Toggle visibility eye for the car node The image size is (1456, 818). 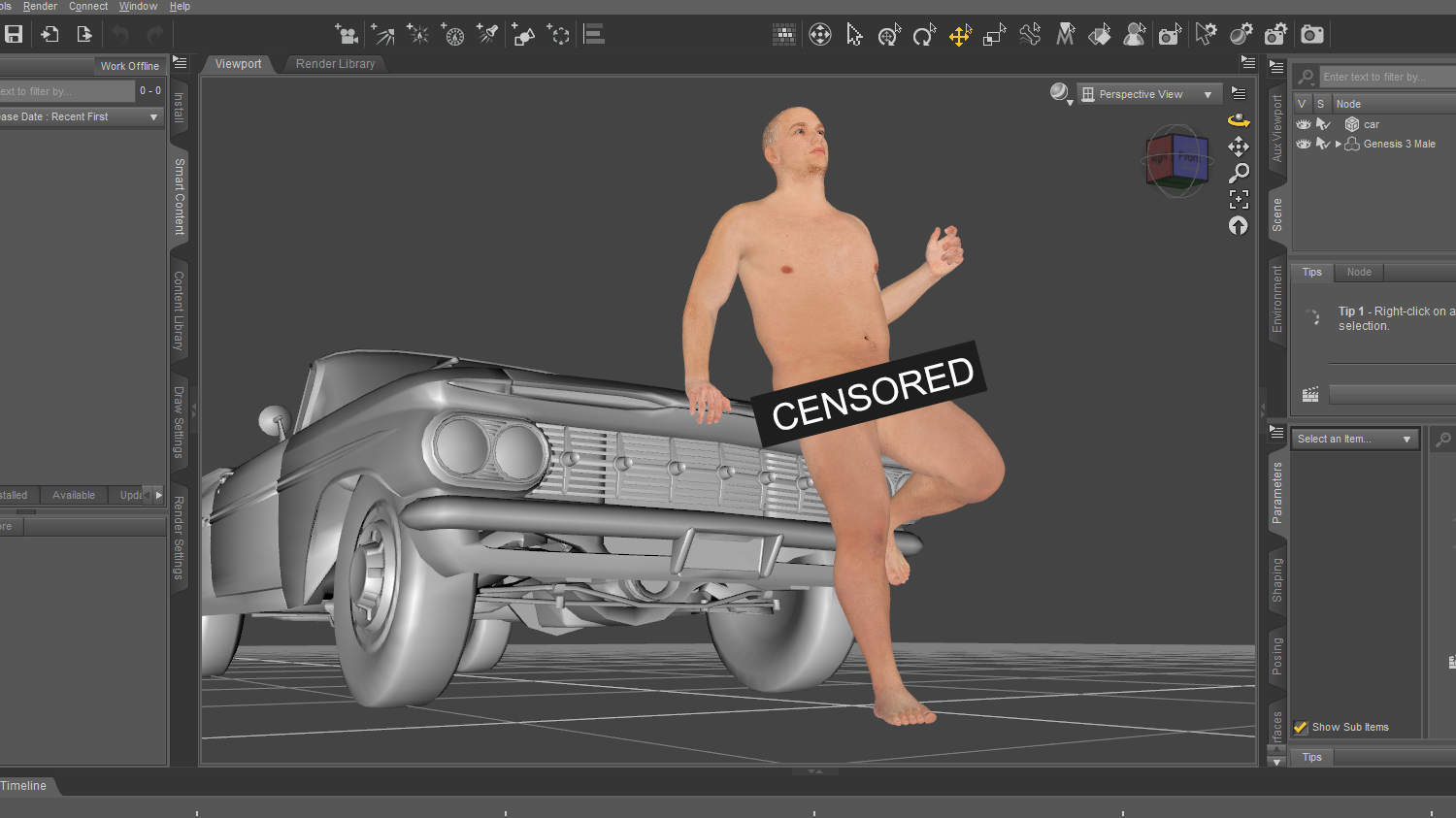click(1303, 124)
